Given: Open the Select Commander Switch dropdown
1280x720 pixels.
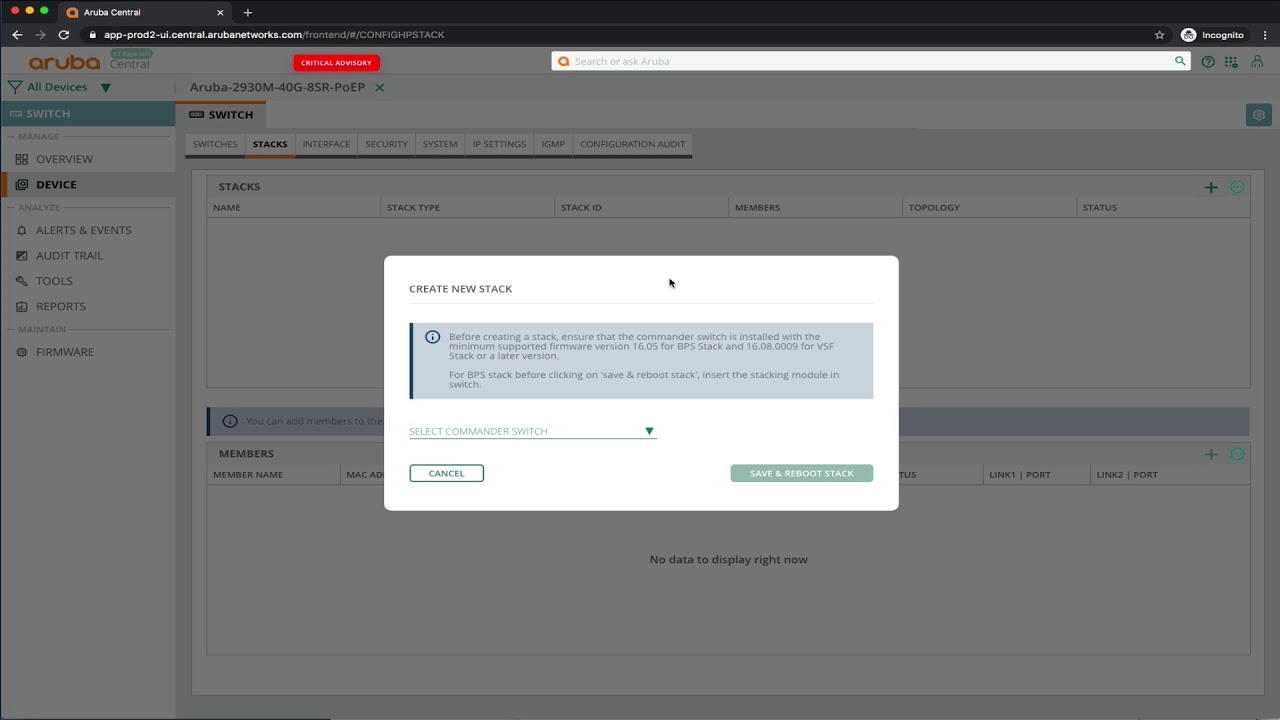Looking at the screenshot, I should [532, 431].
